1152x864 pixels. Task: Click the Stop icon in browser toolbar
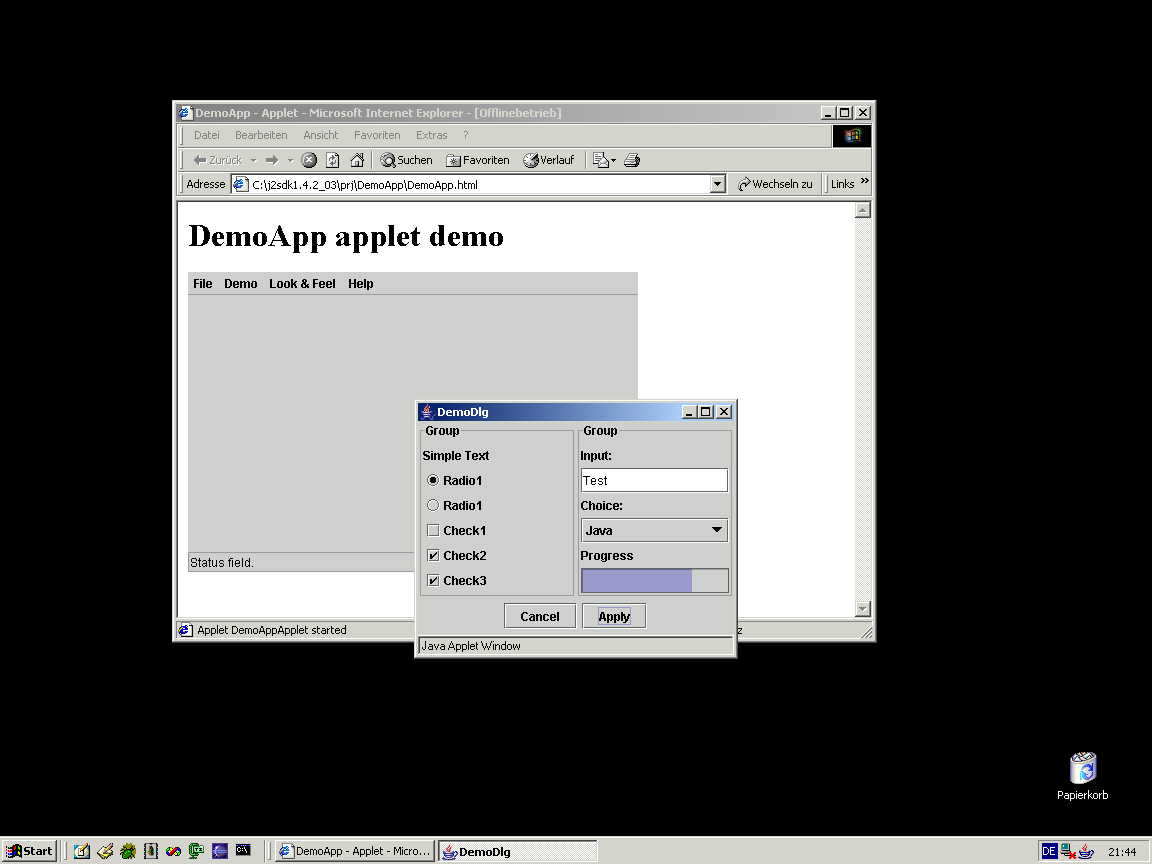point(309,160)
